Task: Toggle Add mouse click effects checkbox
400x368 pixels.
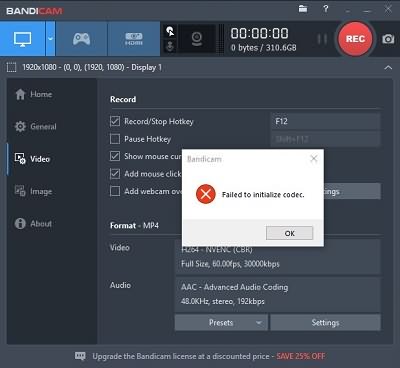Action: point(115,174)
